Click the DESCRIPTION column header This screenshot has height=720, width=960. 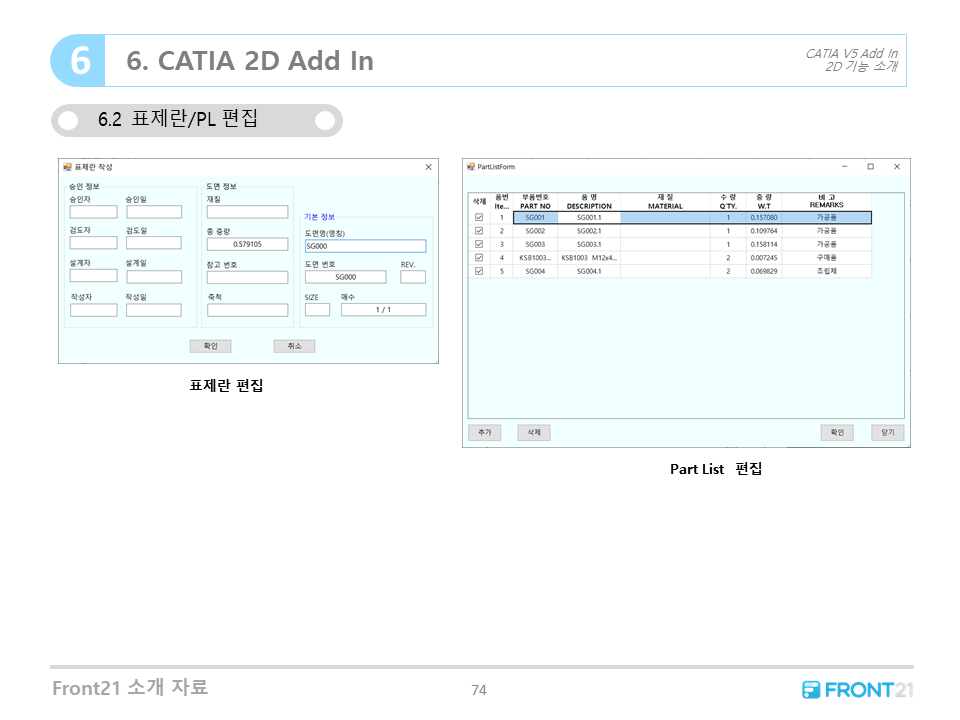[589, 202]
